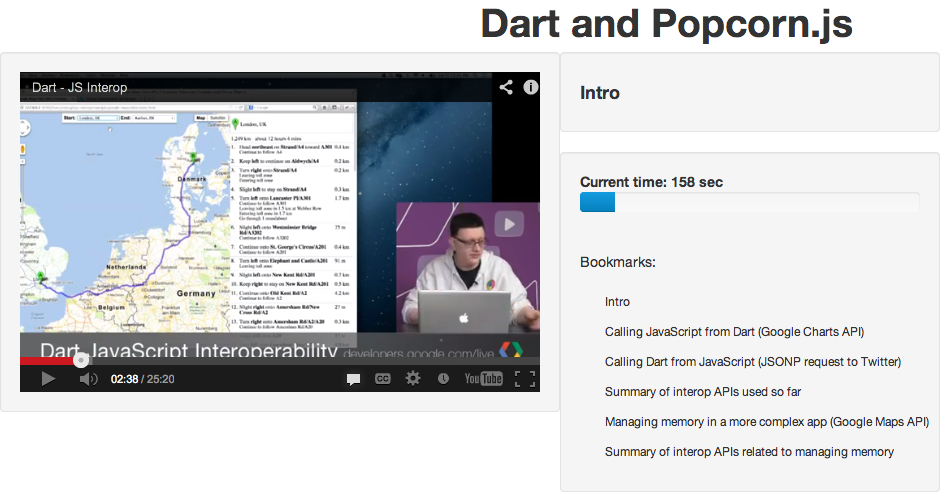Click the Bookmarks: label

coord(617,262)
